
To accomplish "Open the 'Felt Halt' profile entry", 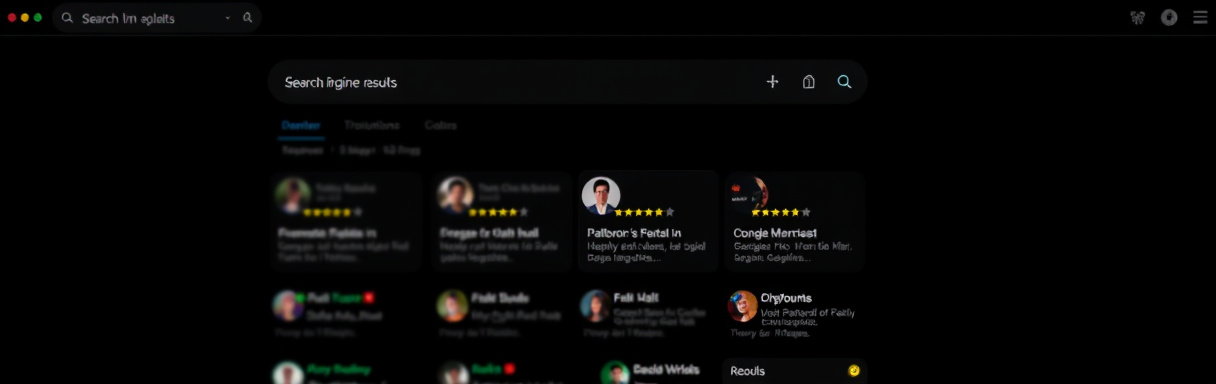I will (637, 298).
